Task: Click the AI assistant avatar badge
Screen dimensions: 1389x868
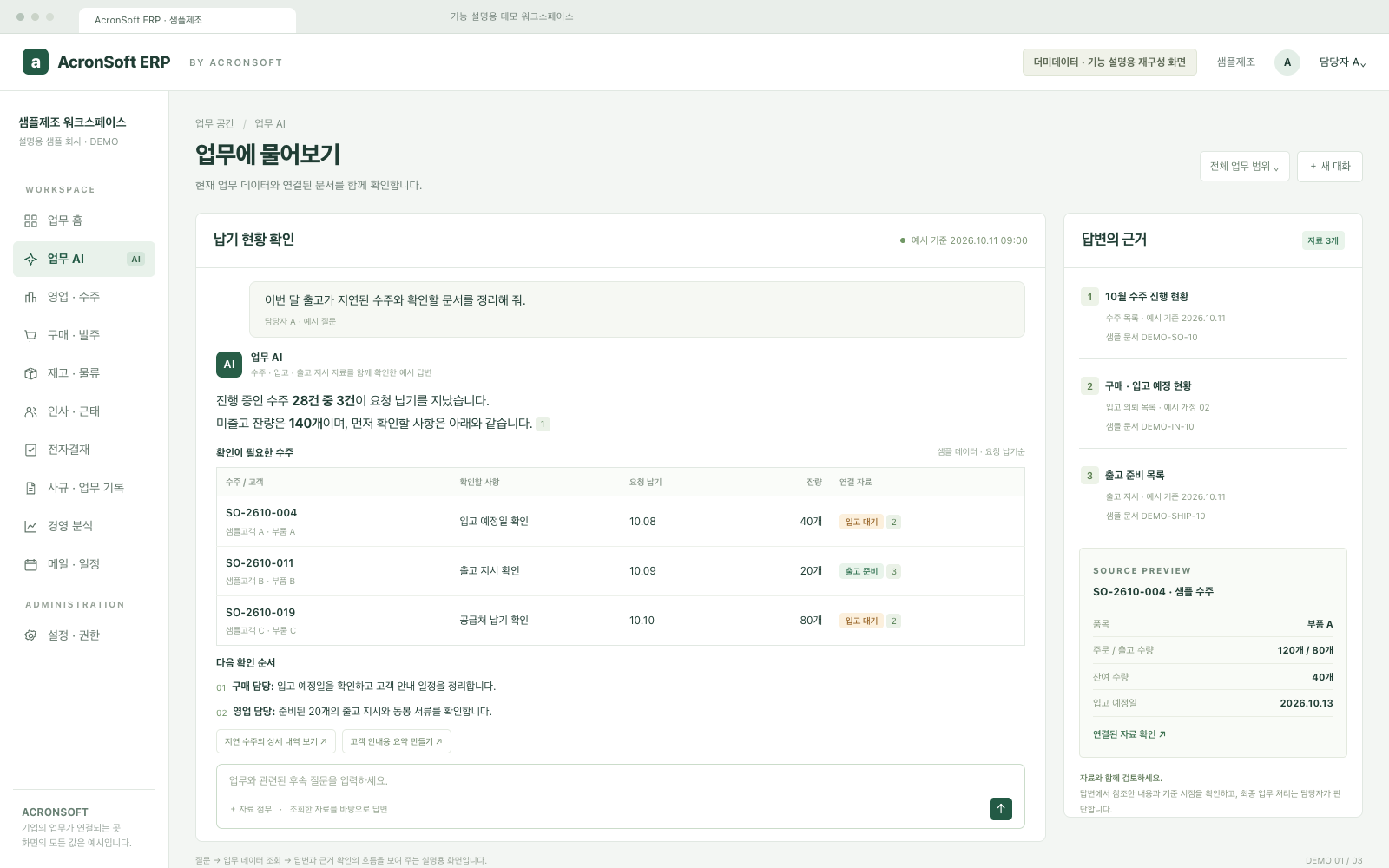Action: pyautogui.click(x=229, y=365)
